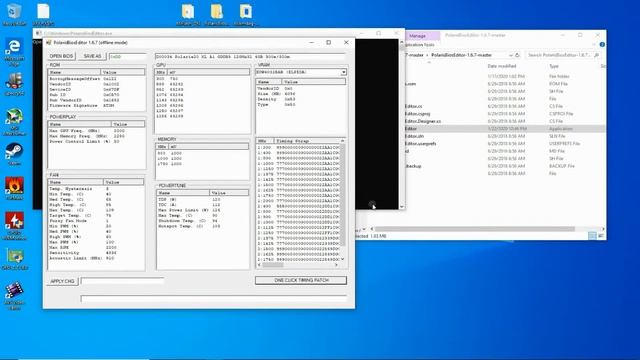
Task: Select the 1000 MHz row in MEMORY table
Action: [203, 158]
